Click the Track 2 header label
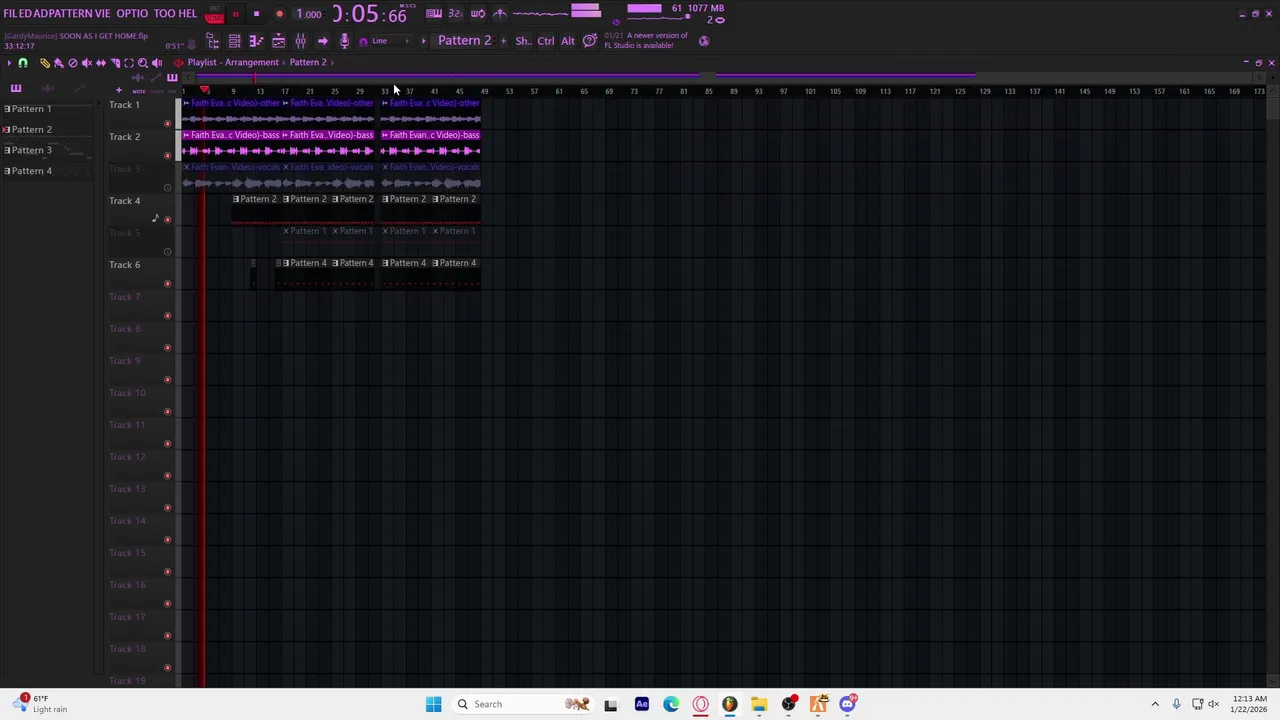This screenshot has width=1280, height=720. (125, 137)
